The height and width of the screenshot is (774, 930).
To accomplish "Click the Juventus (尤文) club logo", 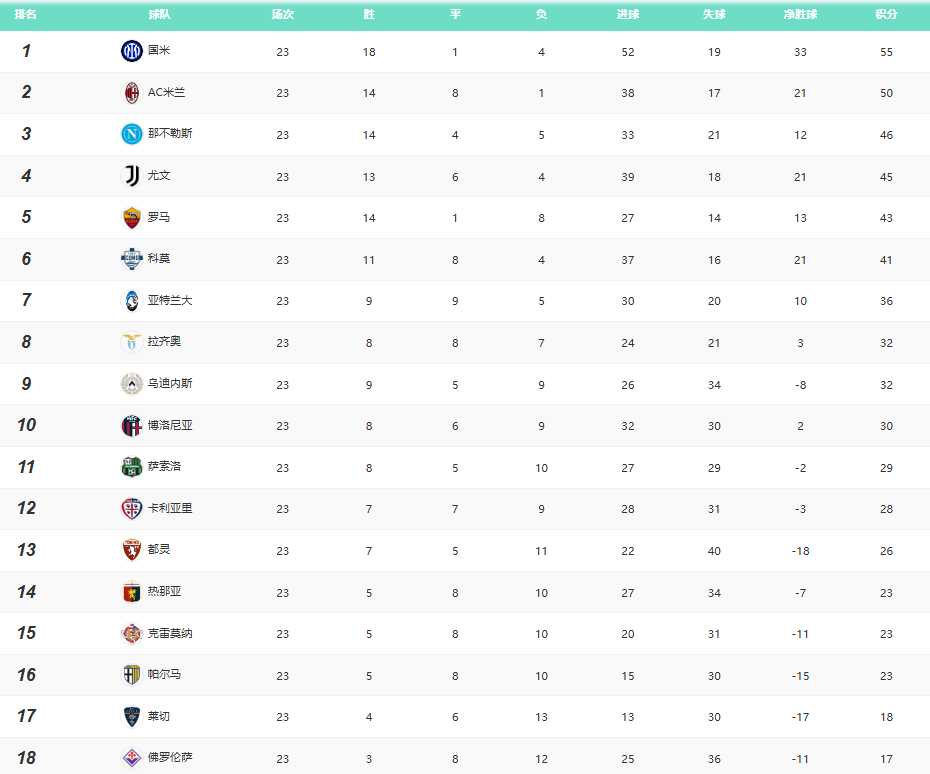I will click(132, 176).
